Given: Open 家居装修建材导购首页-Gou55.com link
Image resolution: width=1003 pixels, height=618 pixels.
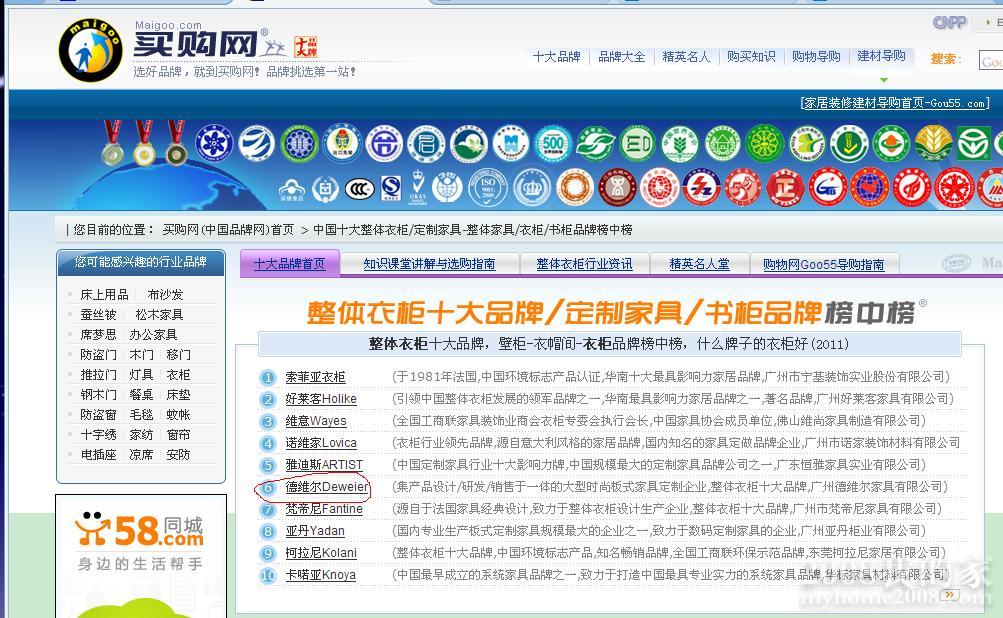Looking at the screenshot, I should tap(895, 103).
